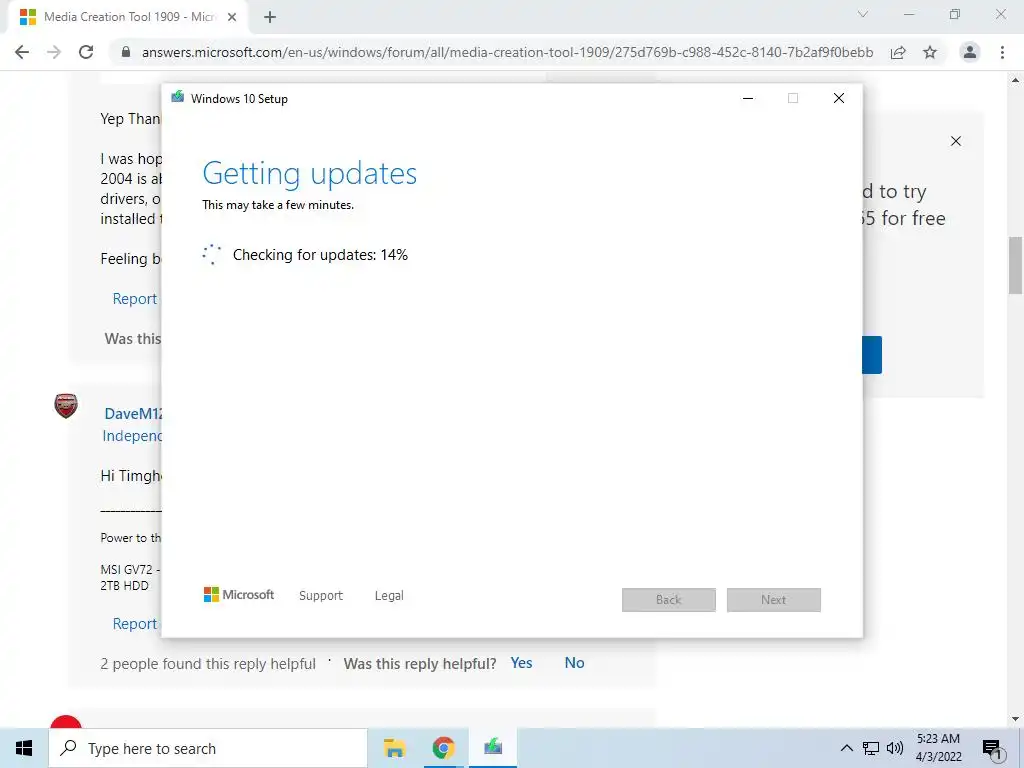
Task: Click the disabled Next button
Action: 774,600
